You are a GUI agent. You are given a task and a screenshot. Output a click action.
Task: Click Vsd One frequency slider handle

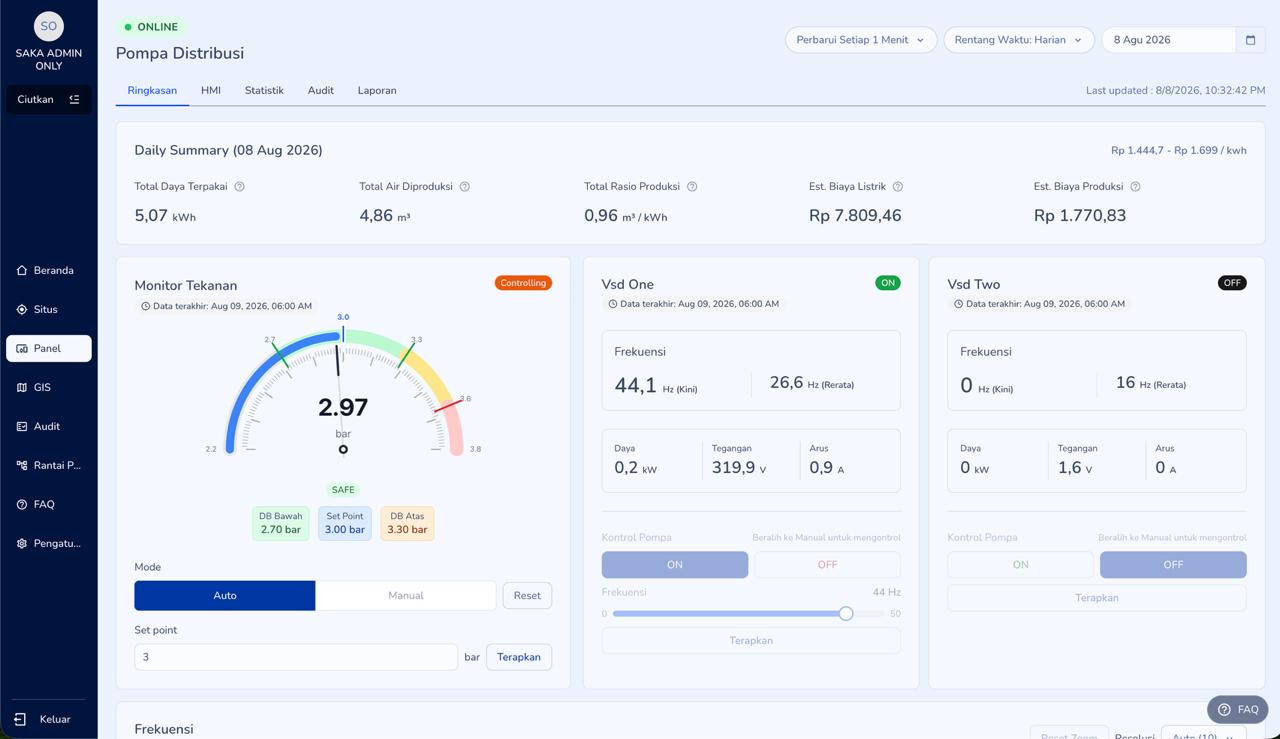tap(846, 613)
